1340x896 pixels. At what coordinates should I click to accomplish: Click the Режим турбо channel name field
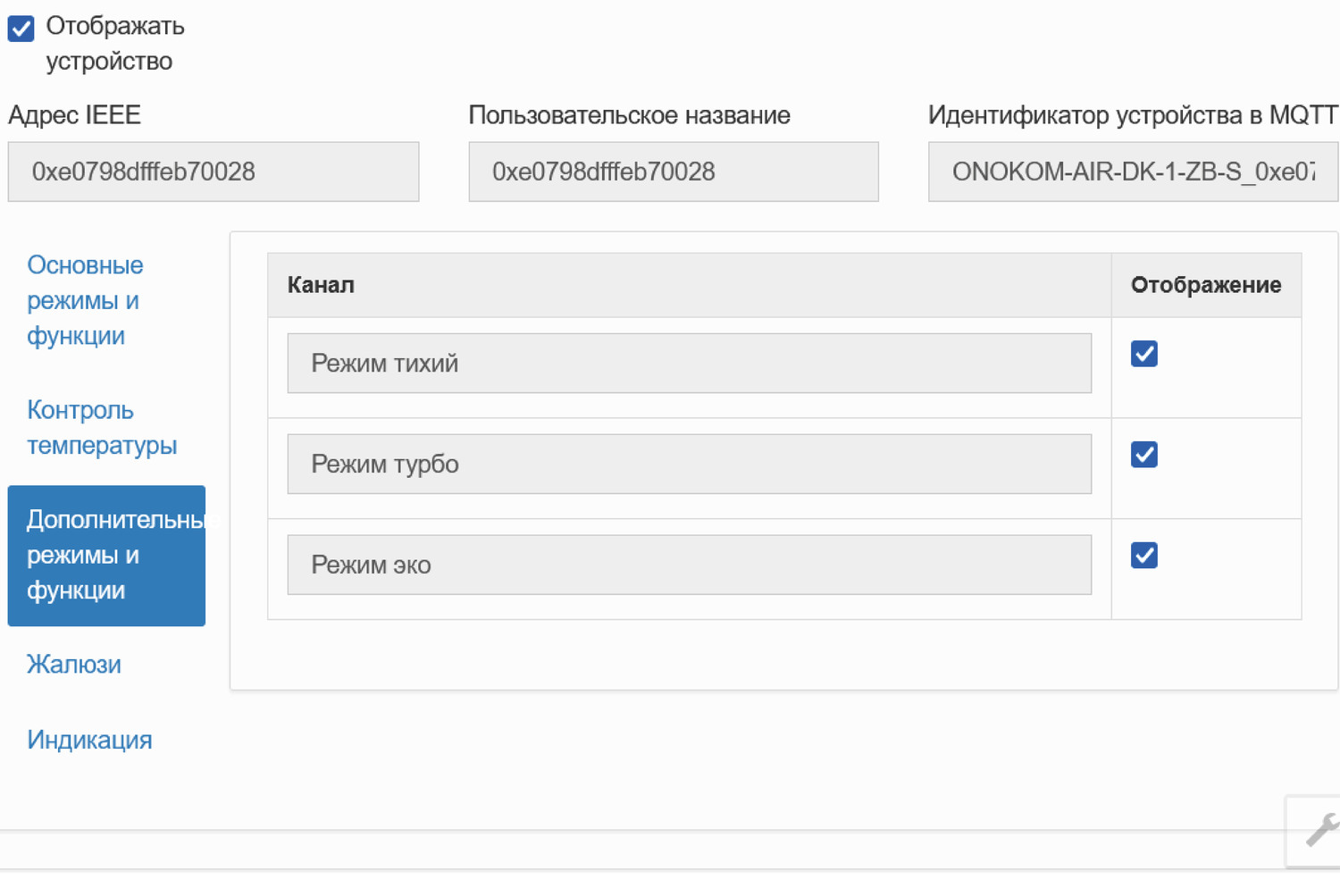point(688,464)
